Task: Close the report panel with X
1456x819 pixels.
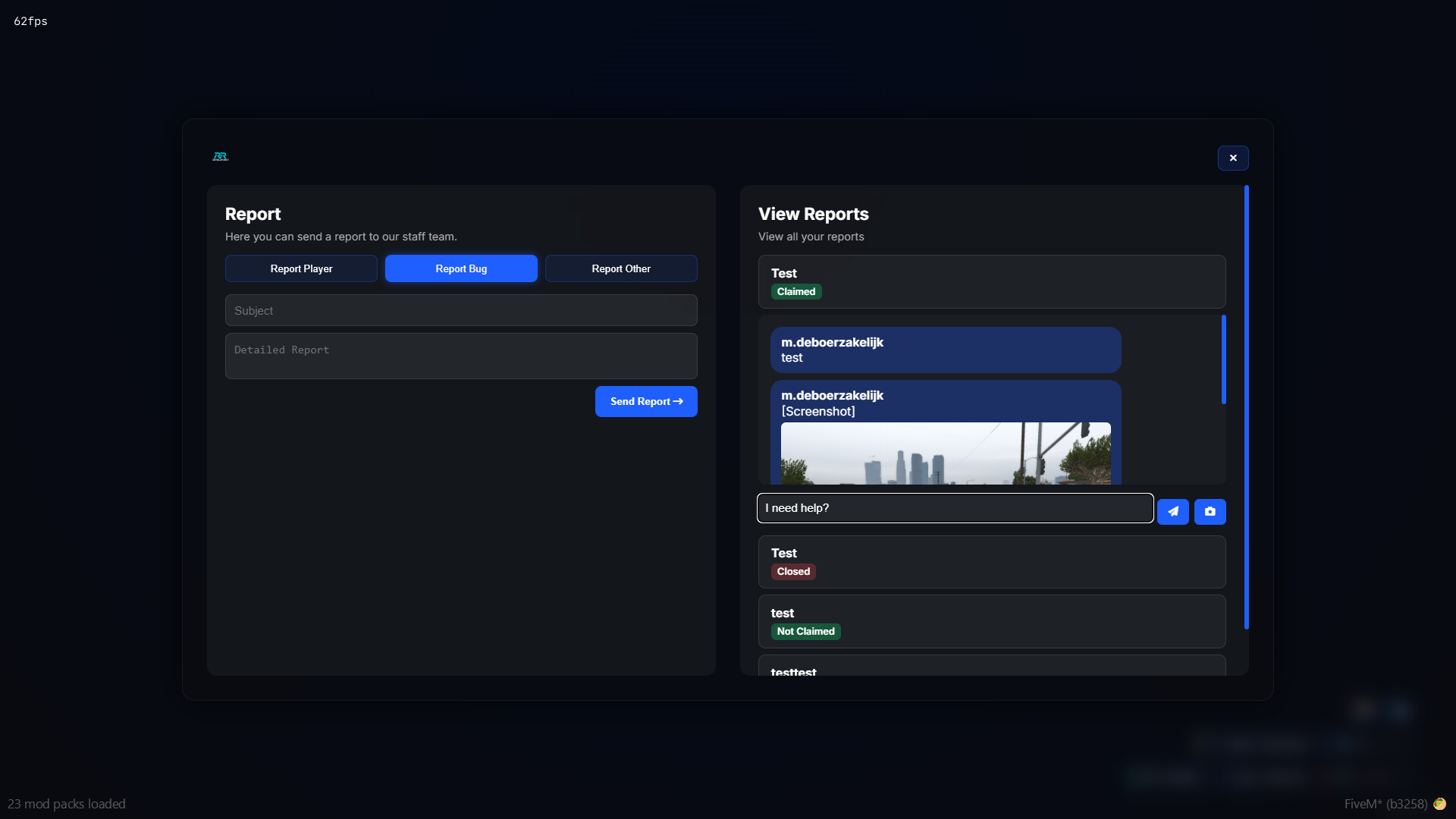Action: coord(1232,158)
